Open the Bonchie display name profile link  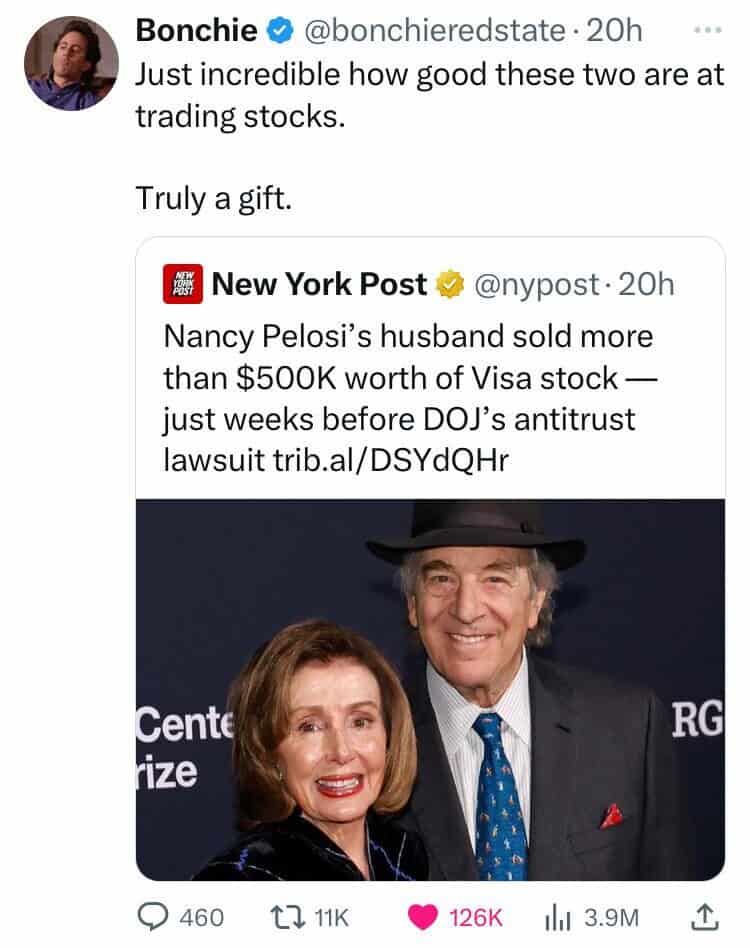(x=195, y=32)
